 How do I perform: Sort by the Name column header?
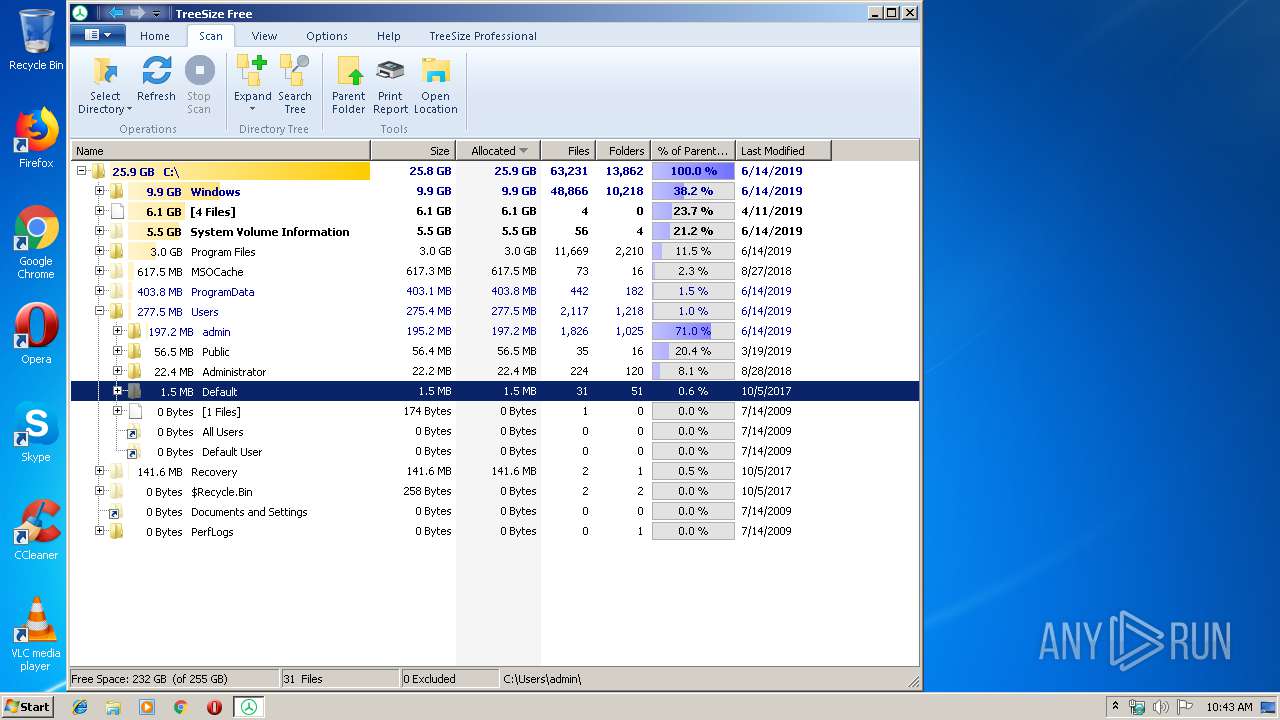(x=220, y=150)
